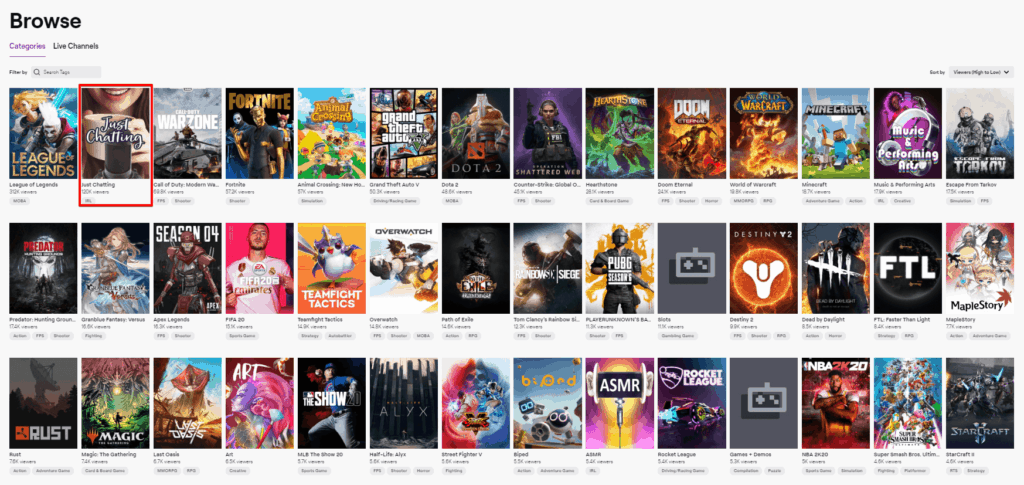
Task: Open the Just Chatting category thumbnail
Action: (116, 134)
